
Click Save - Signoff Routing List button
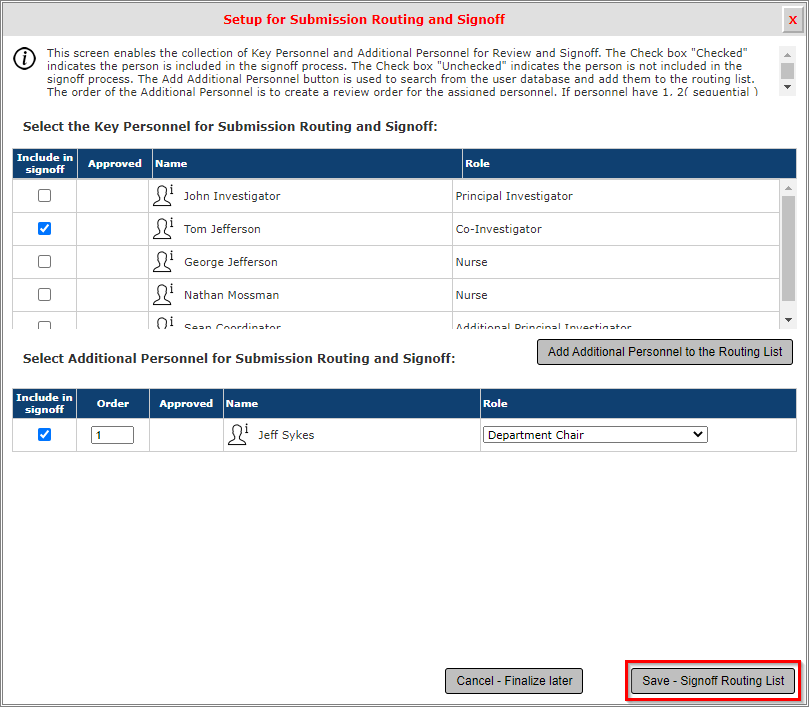(713, 681)
